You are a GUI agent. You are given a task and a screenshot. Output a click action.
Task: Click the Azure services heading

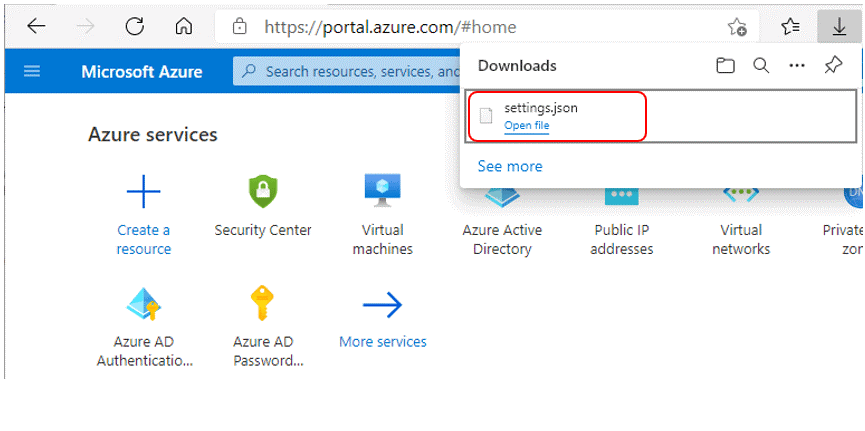click(x=152, y=134)
